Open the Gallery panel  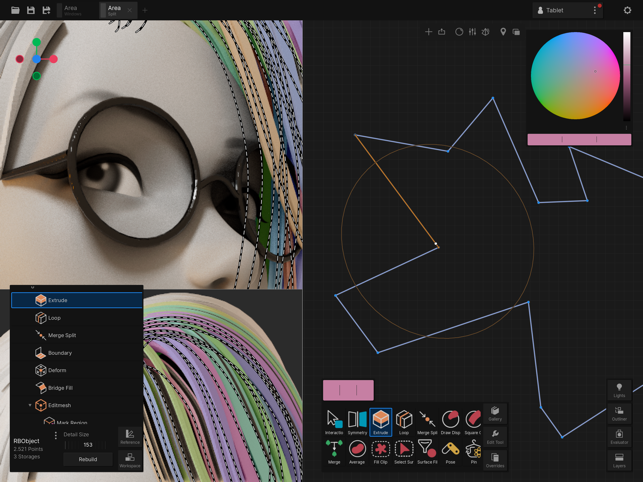tap(495, 413)
